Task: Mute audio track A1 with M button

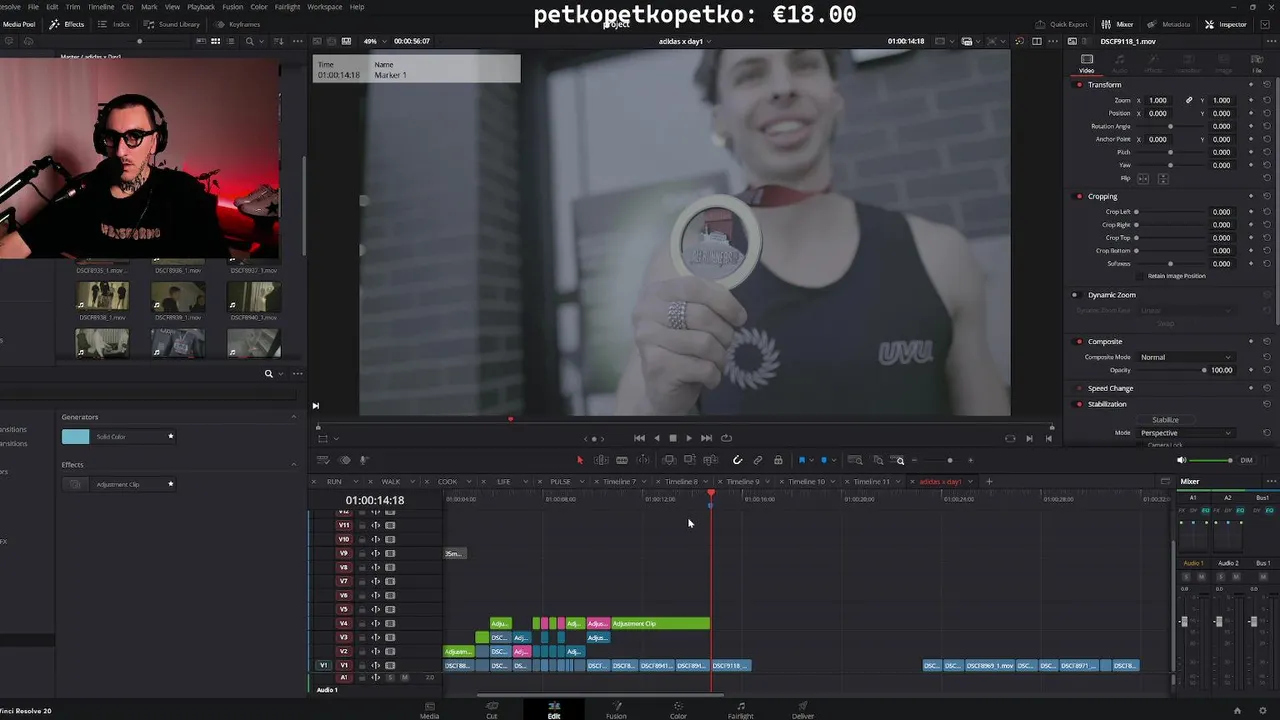Action: click(x=404, y=678)
